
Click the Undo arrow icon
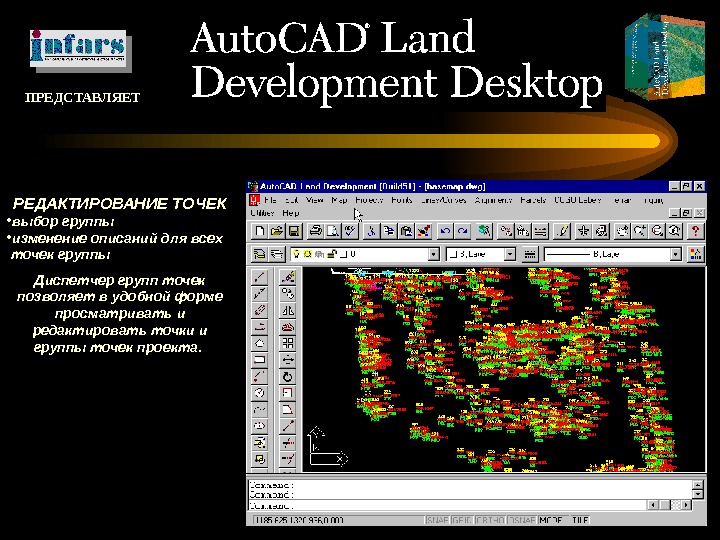click(x=444, y=231)
